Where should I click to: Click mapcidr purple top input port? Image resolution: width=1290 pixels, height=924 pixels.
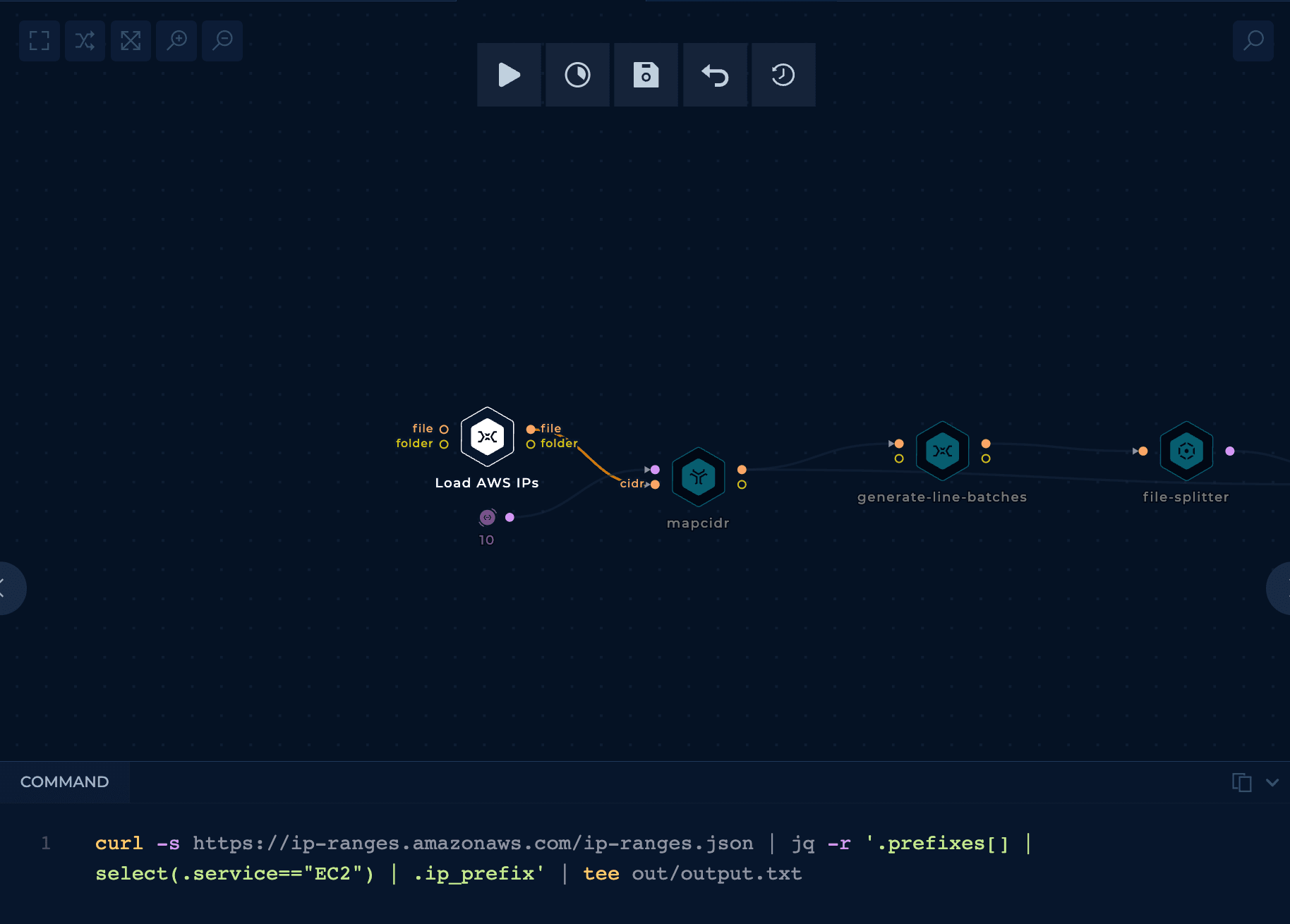tap(655, 469)
